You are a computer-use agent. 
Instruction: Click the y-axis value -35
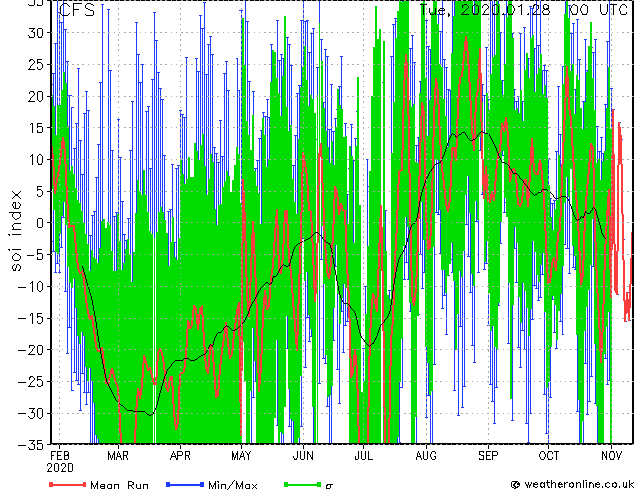click(x=30, y=445)
